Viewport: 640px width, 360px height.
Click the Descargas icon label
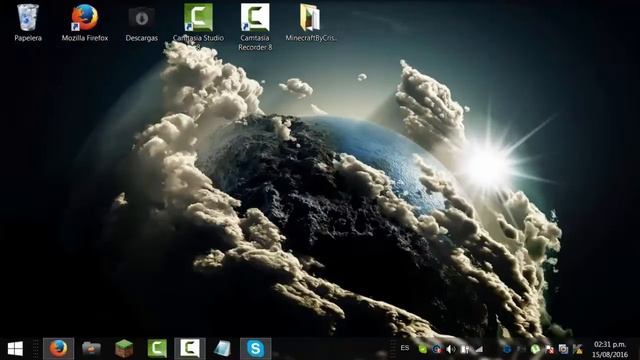pyautogui.click(x=142, y=38)
